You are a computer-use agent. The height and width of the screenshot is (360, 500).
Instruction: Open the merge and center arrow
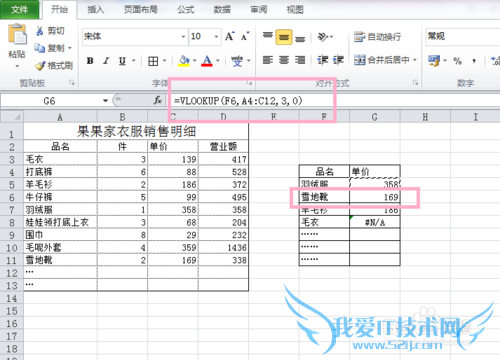415,60
